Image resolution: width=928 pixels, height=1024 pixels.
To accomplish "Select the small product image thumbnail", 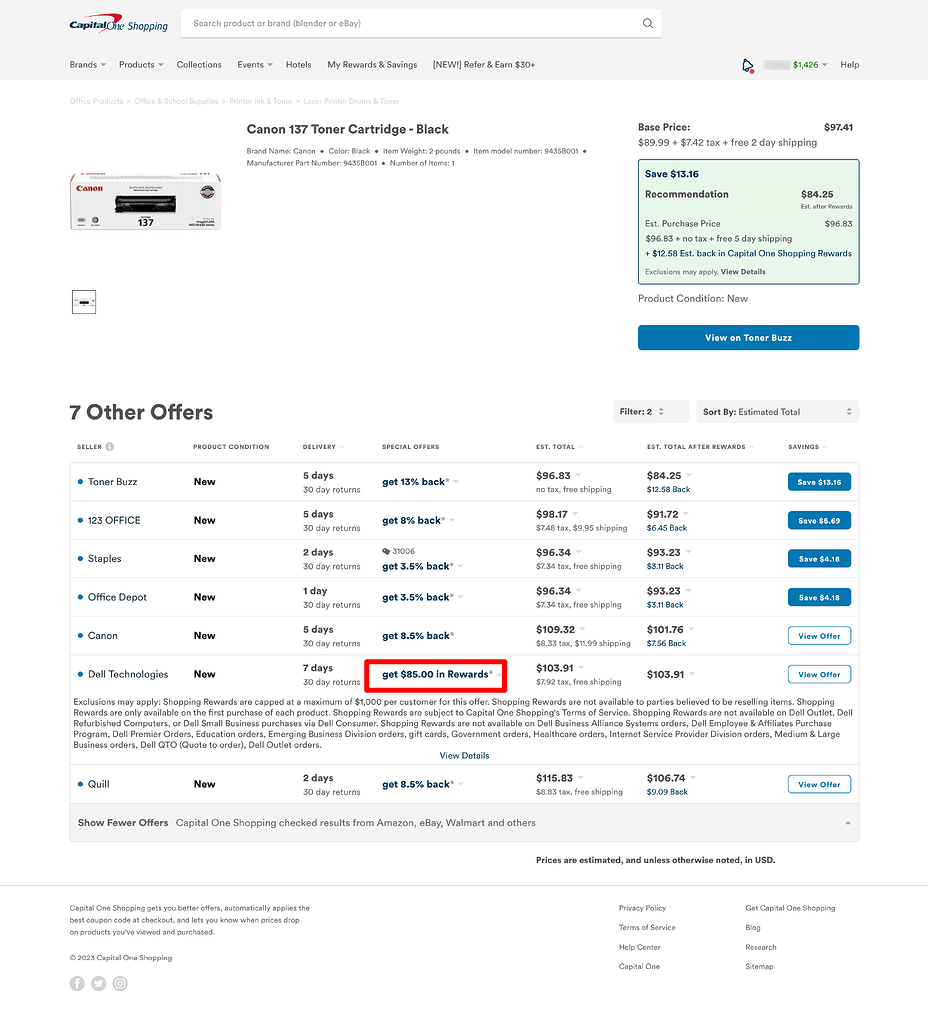I will [x=84, y=302].
